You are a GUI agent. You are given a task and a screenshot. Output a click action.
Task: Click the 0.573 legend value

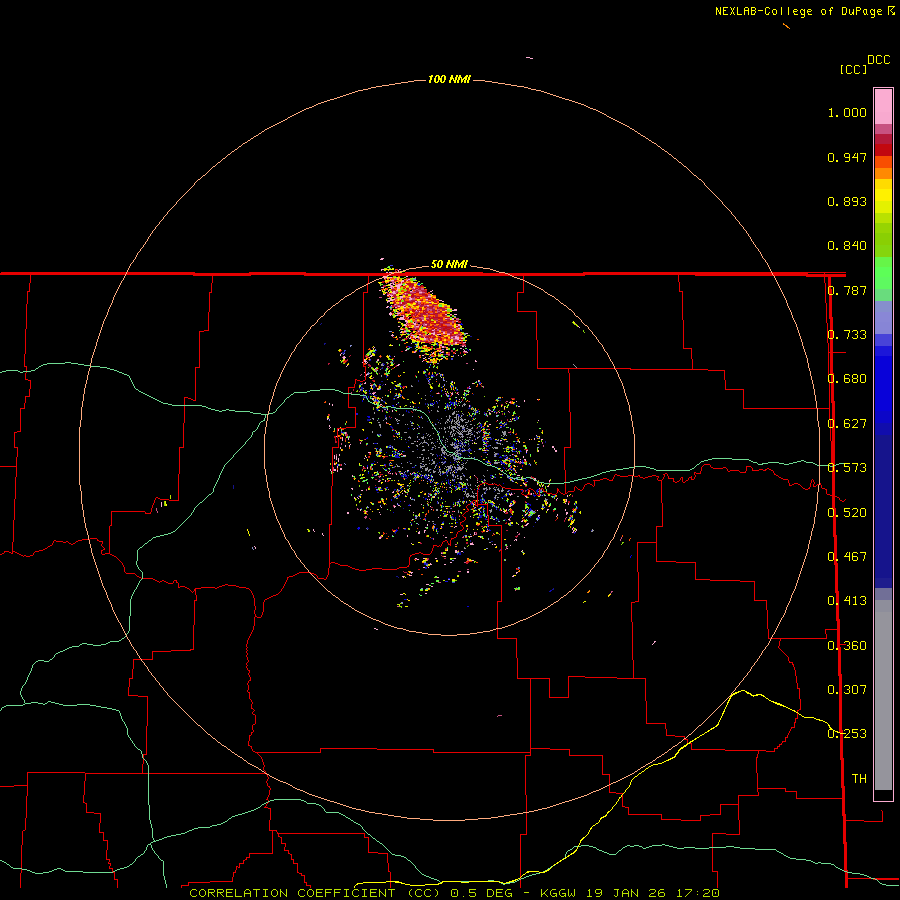(847, 468)
